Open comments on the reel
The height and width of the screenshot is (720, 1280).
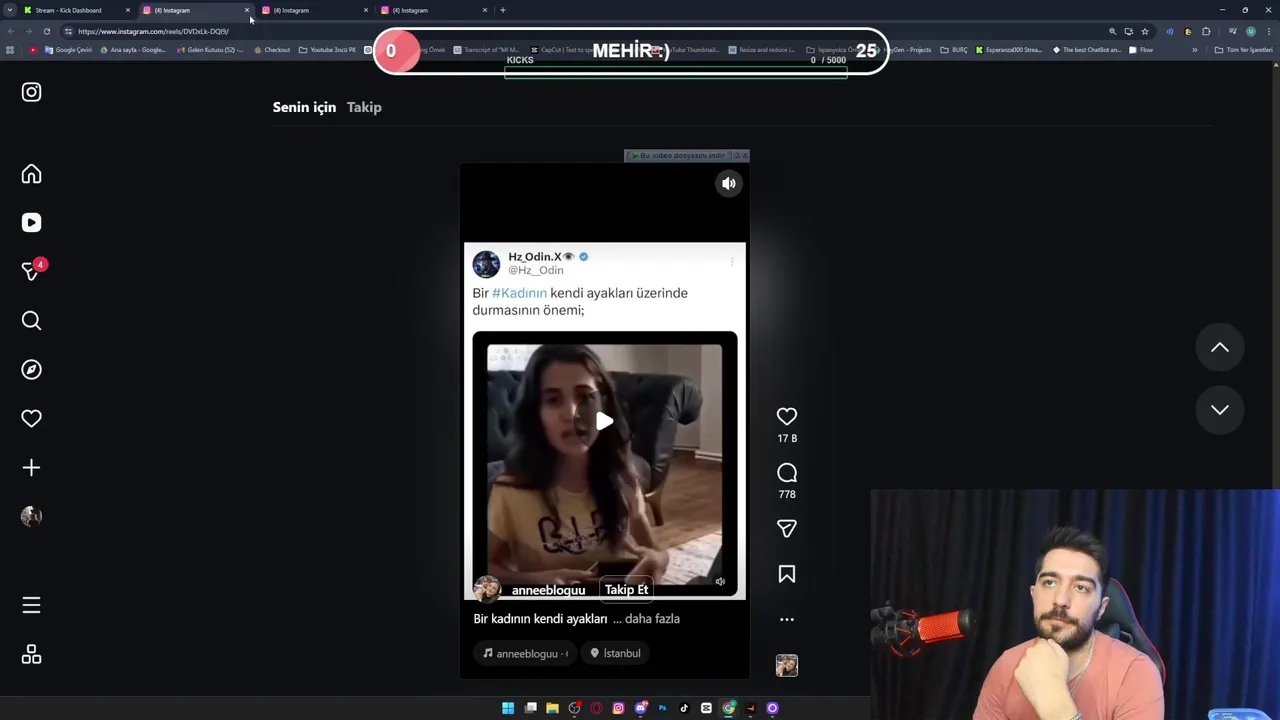787,472
